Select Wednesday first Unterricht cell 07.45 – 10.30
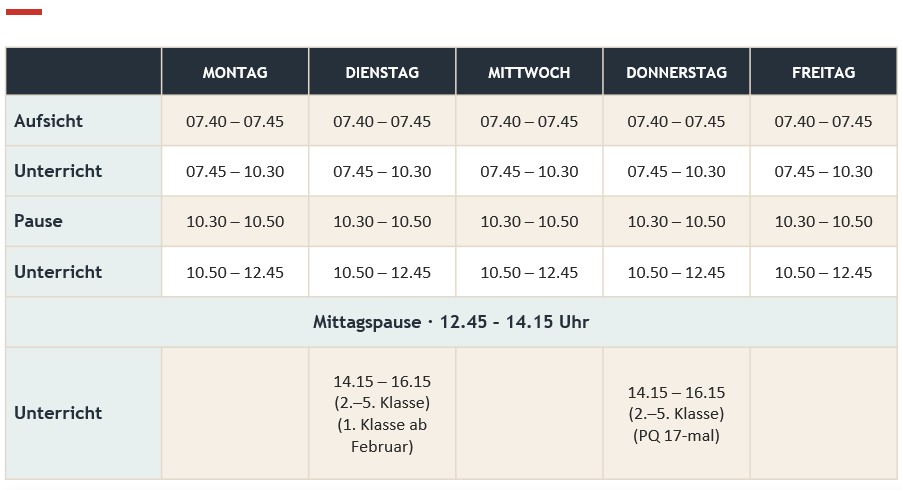The image size is (902, 490). point(529,171)
